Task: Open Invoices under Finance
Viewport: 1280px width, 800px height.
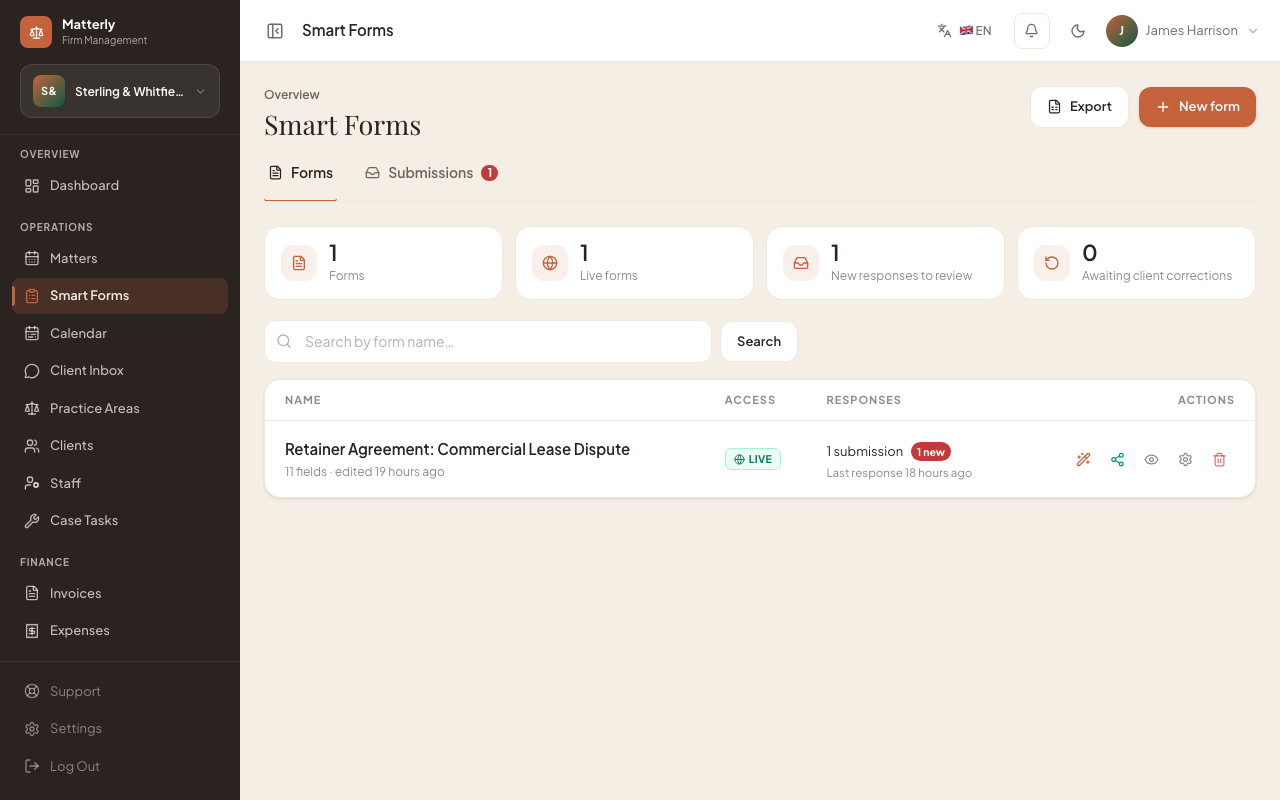Action: (120, 593)
